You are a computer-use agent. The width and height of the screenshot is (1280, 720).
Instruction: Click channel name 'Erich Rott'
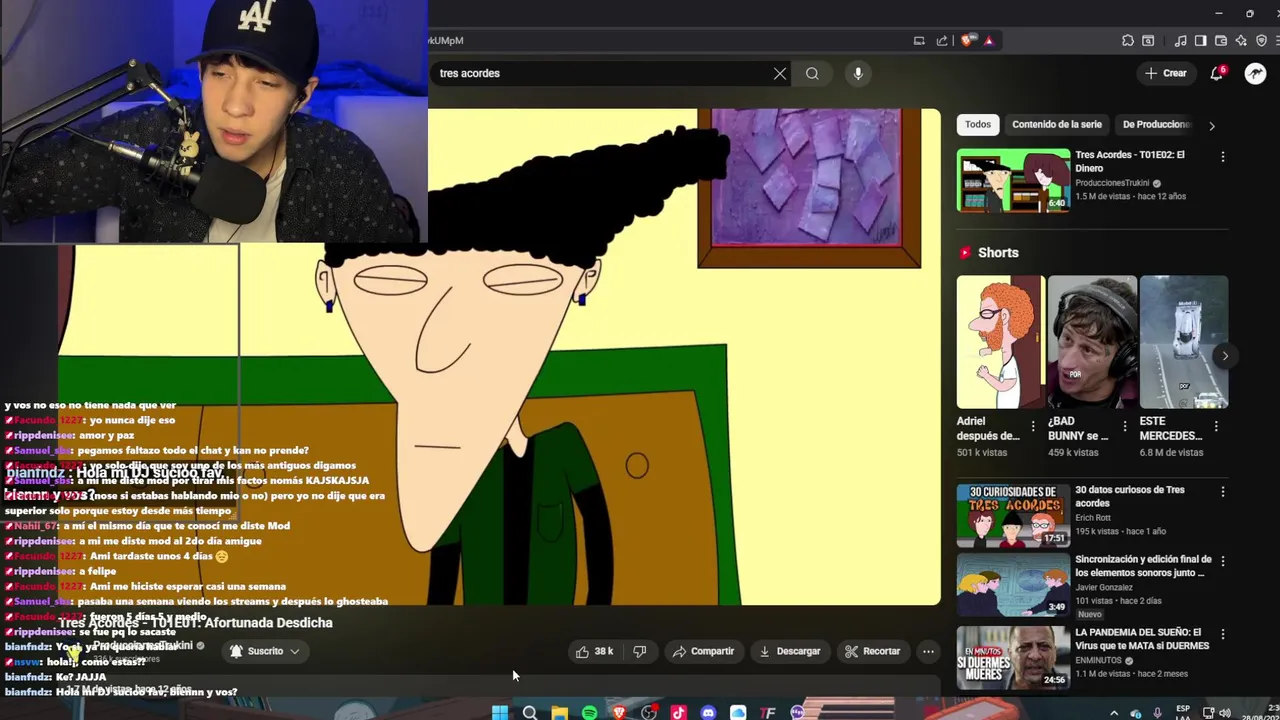1093,518
